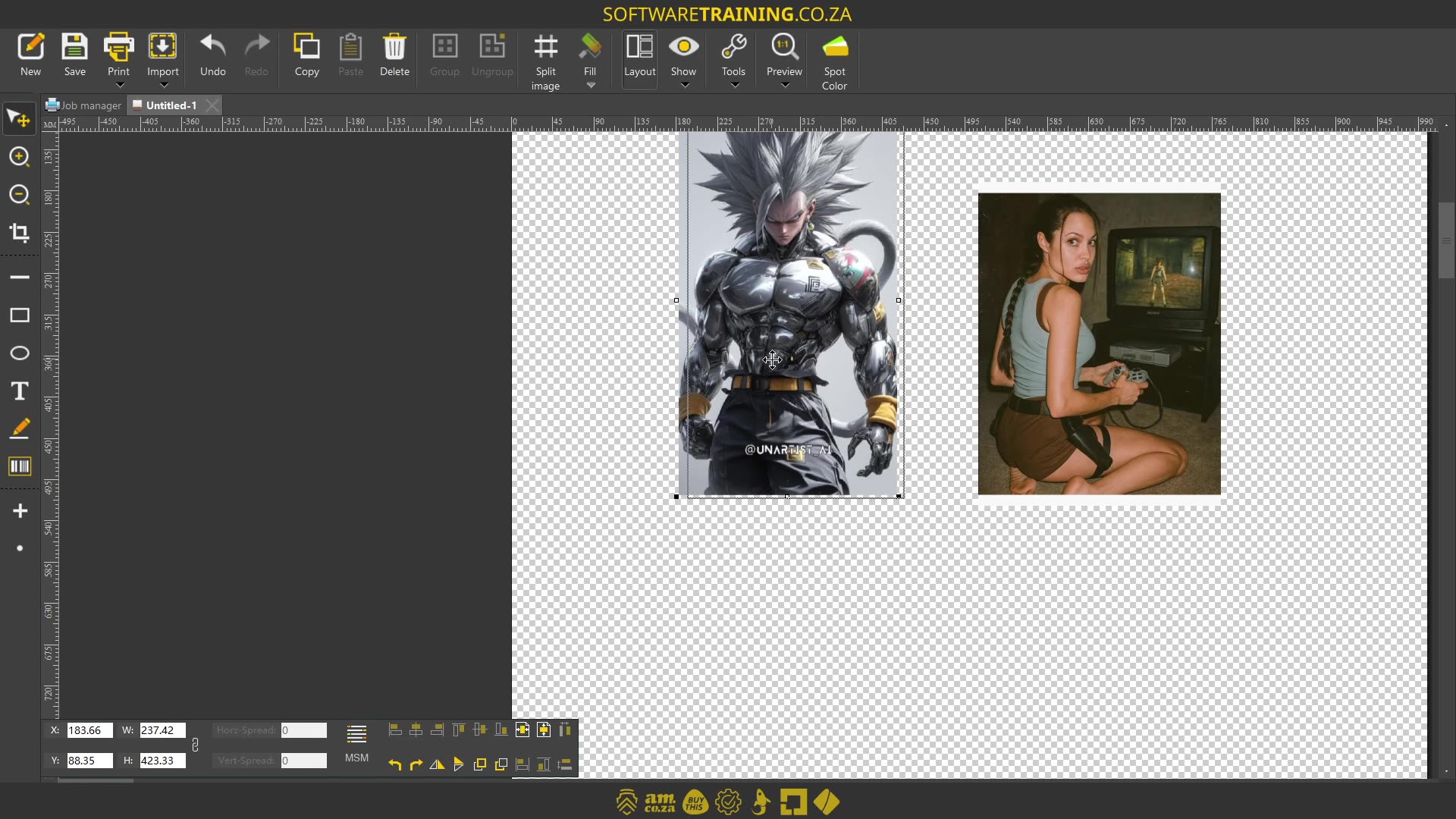Click the plus tool in the left toolbar
The height and width of the screenshot is (819, 1456).
[20, 511]
